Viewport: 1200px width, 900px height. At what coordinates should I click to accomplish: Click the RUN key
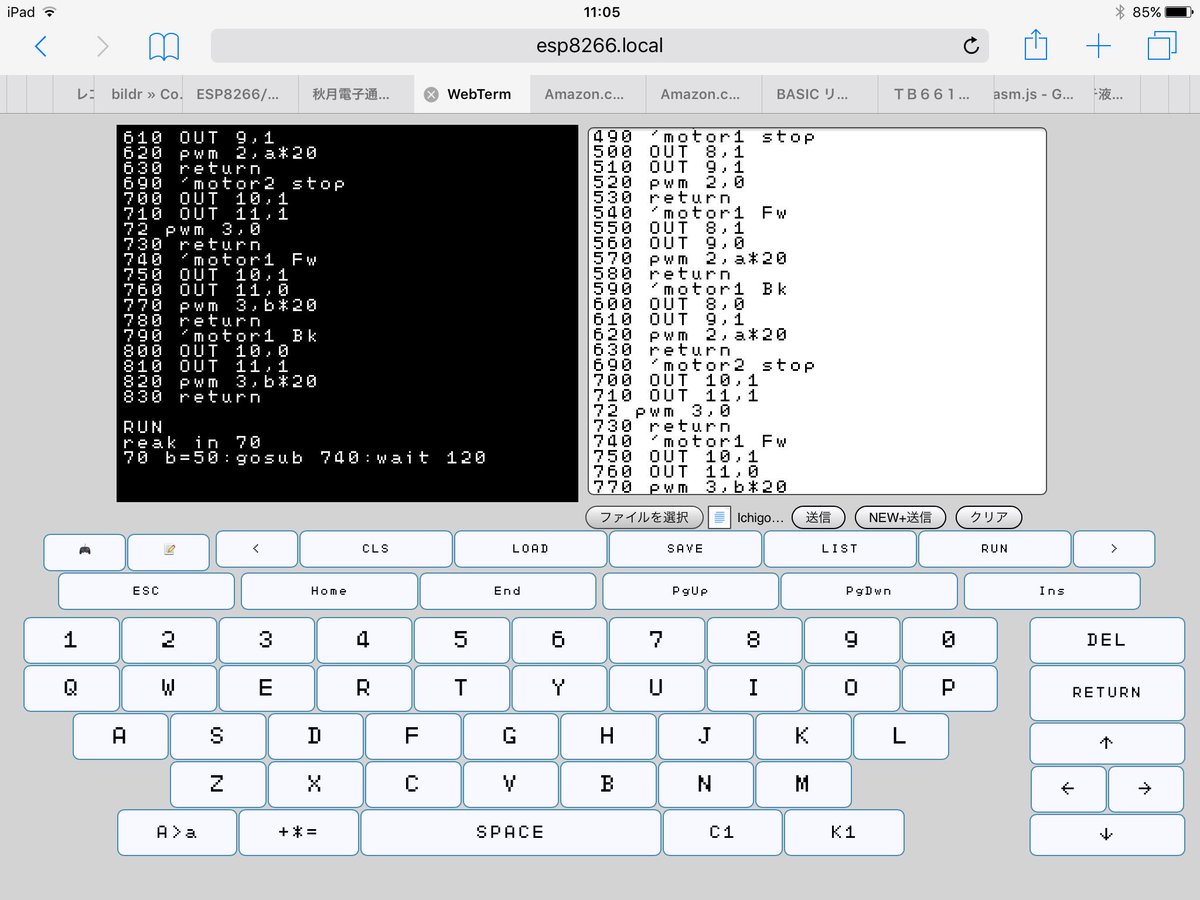point(995,549)
